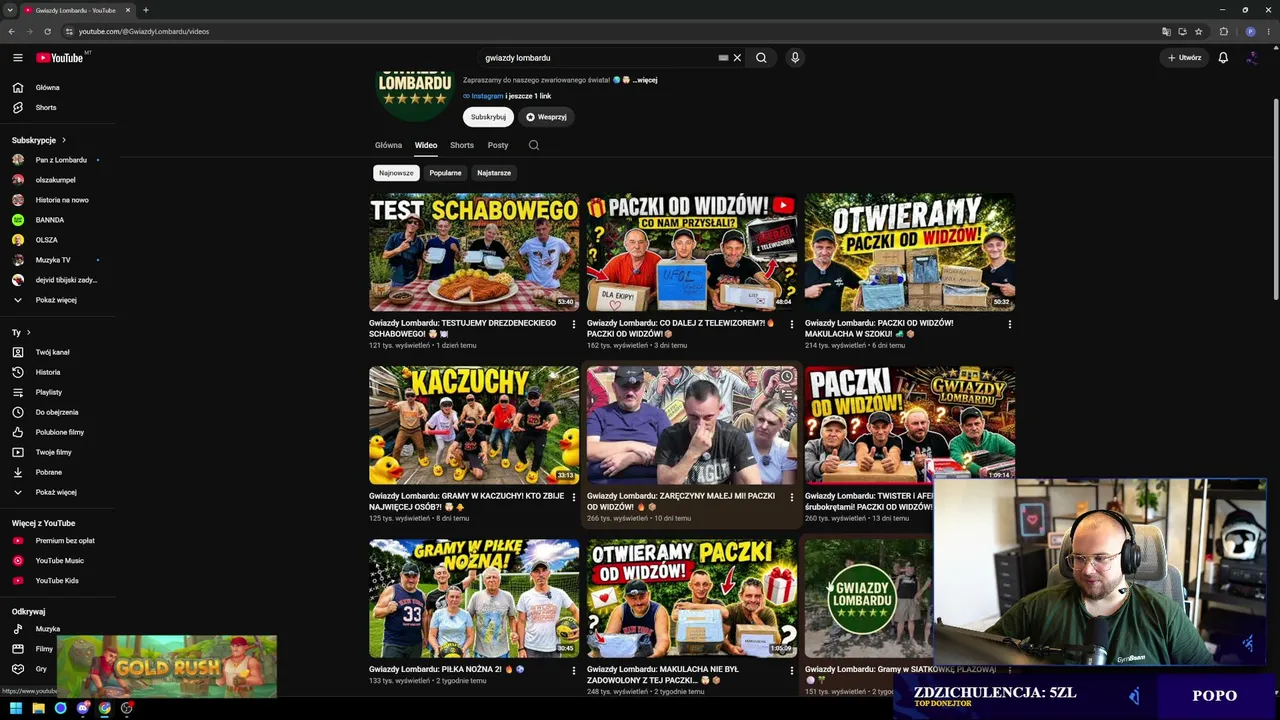Open Chrome tab search dropdown arrow
Screen dimensions: 1280x720
11,10
